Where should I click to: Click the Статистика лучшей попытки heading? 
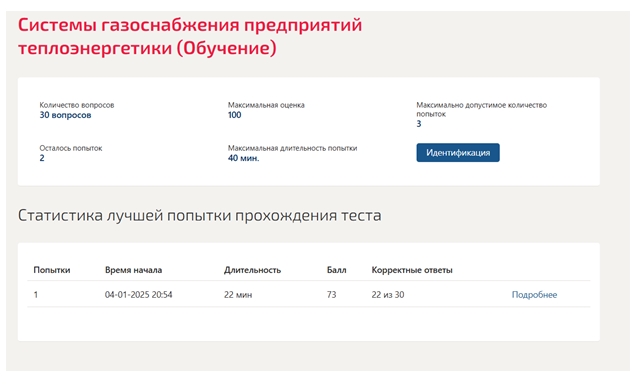199,215
